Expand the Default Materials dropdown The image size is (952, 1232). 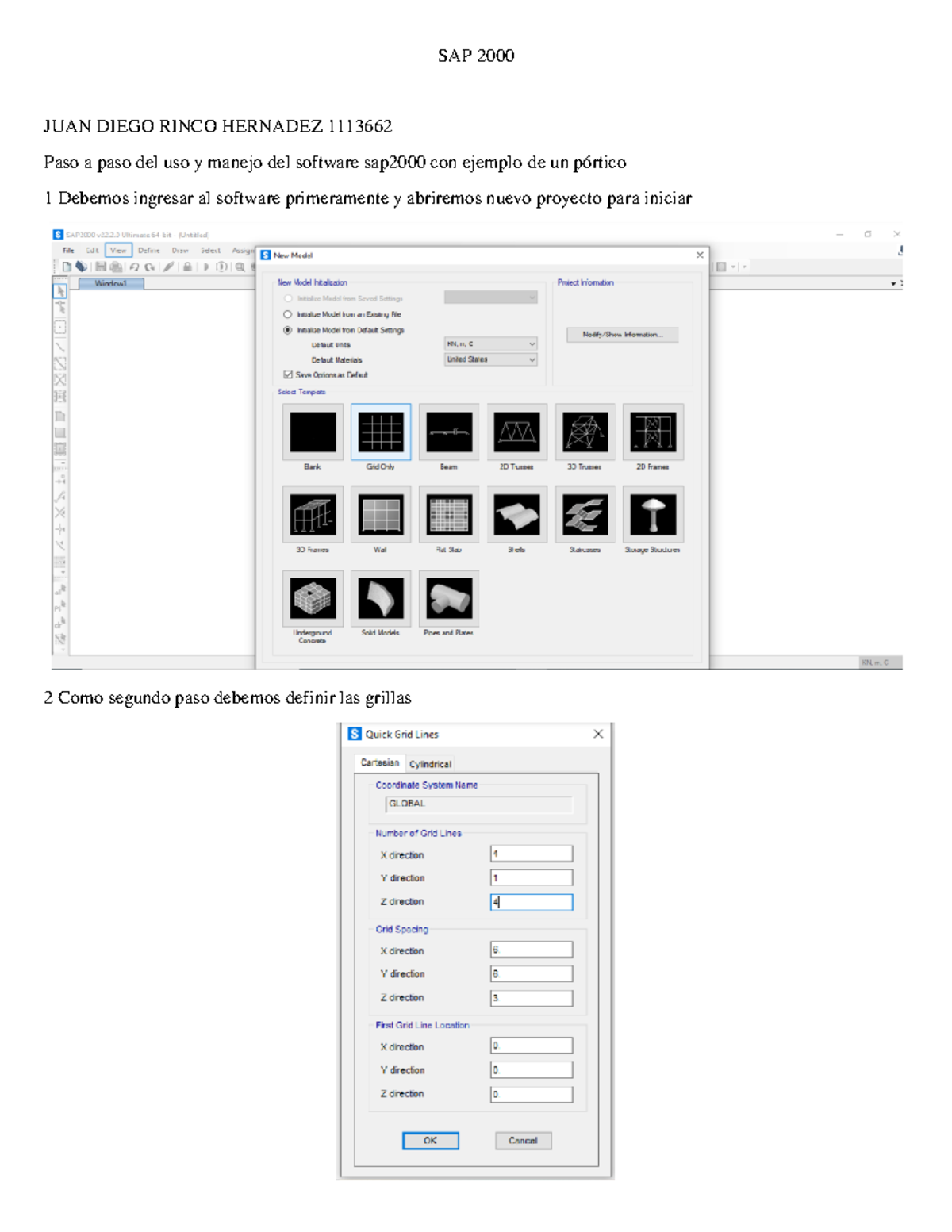click(491, 359)
